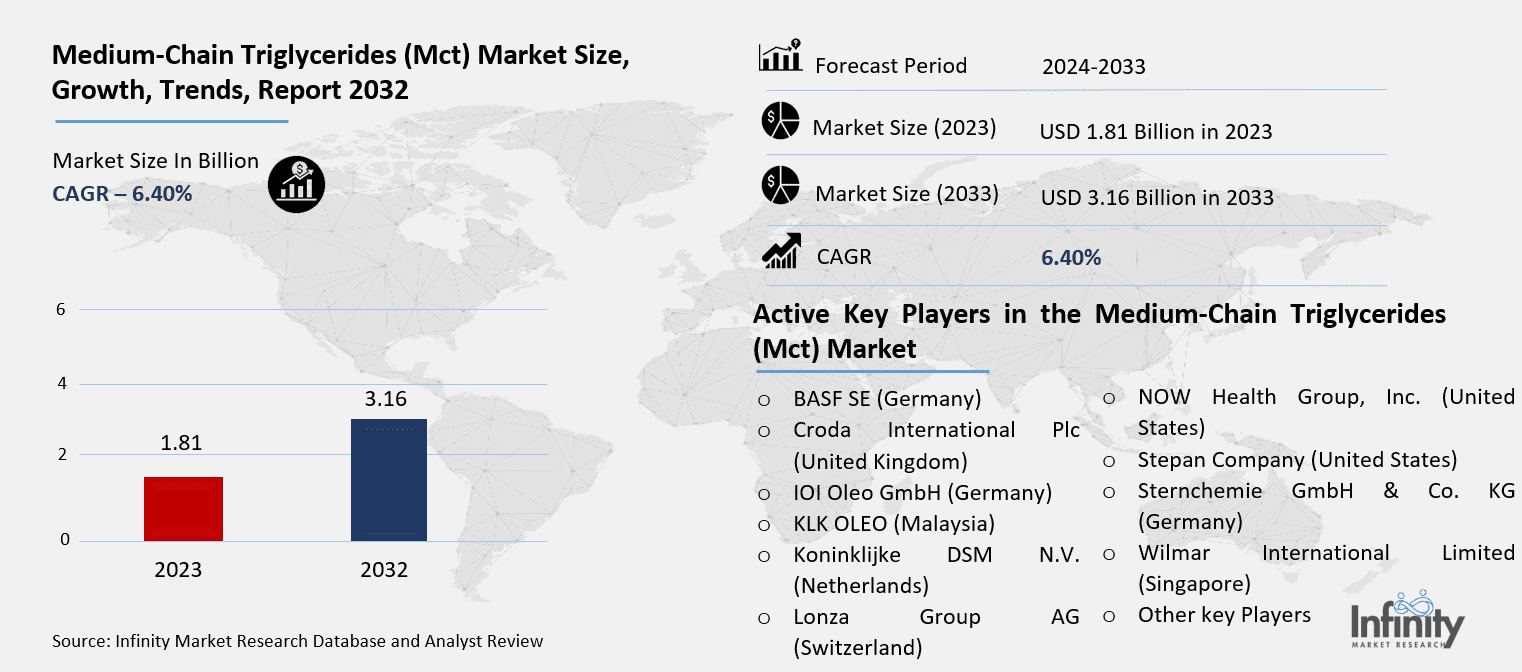This screenshot has width=1522, height=672.
Task: Collapse the Market Size In Billion chart
Action: pos(155,161)
